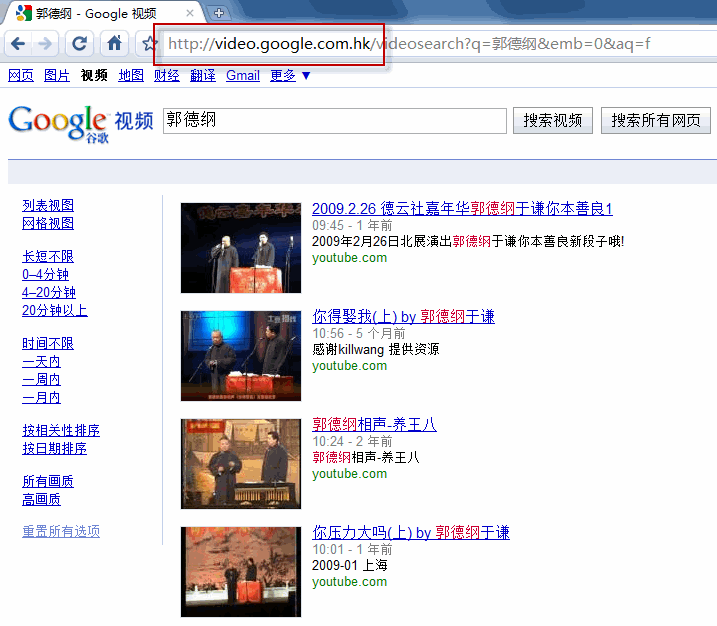Click the thumbnail of 养王八 video

(241, 464)
